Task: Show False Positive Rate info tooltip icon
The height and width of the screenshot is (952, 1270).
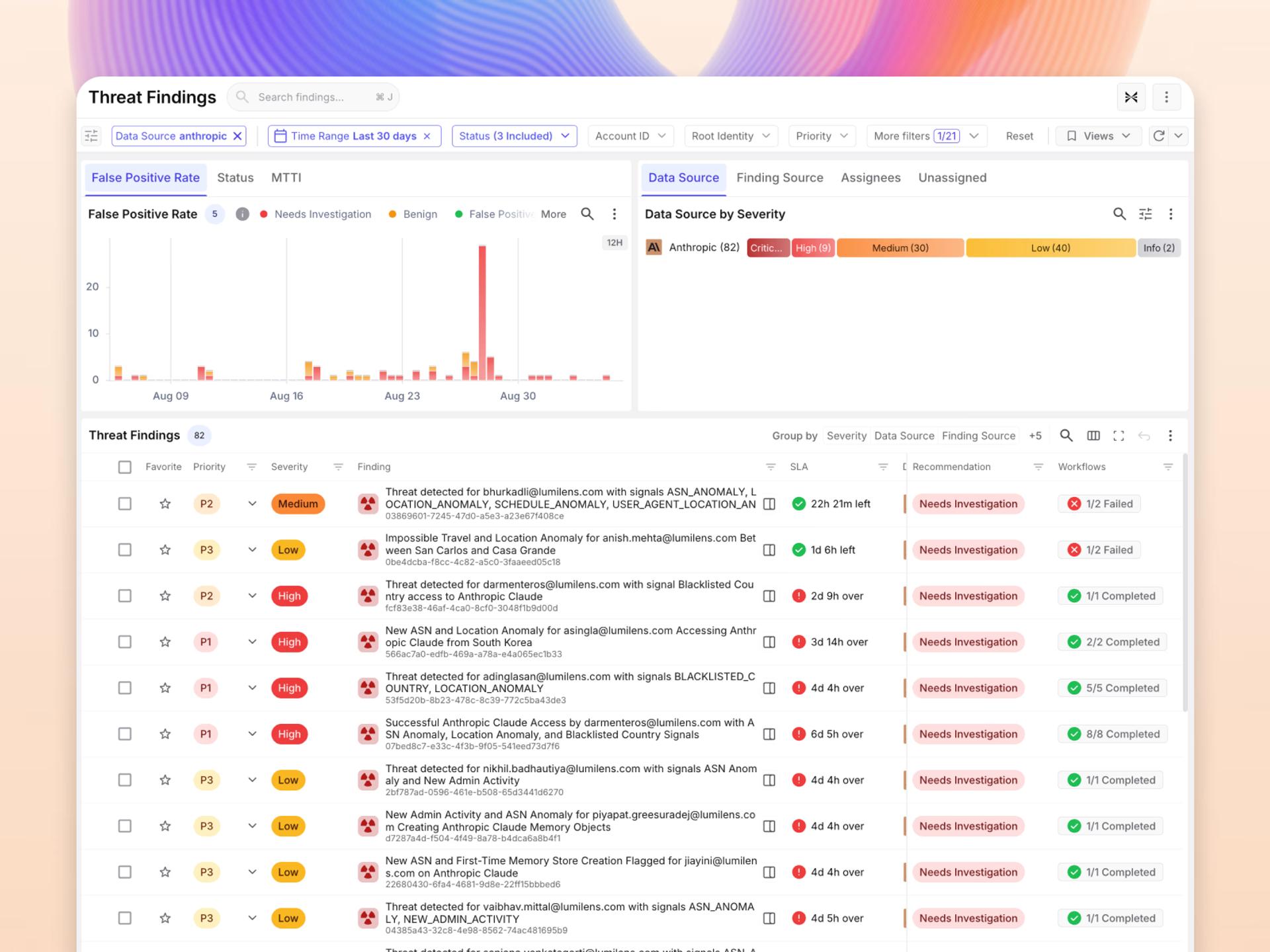Action: [243, 214]
